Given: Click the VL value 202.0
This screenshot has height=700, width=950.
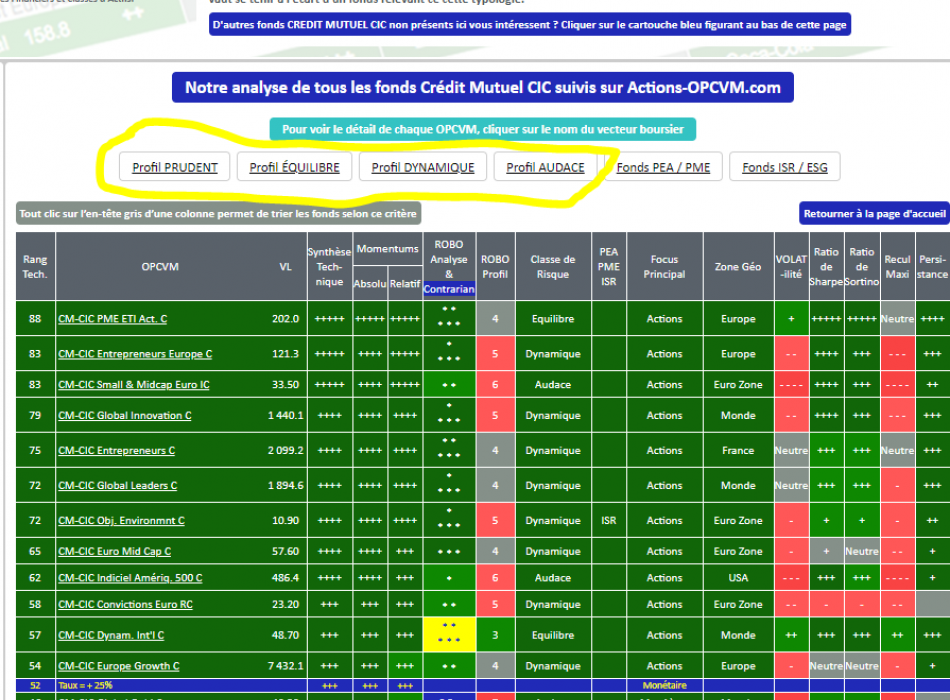Looking at the screenshot, I should click(x=285, y=319).
